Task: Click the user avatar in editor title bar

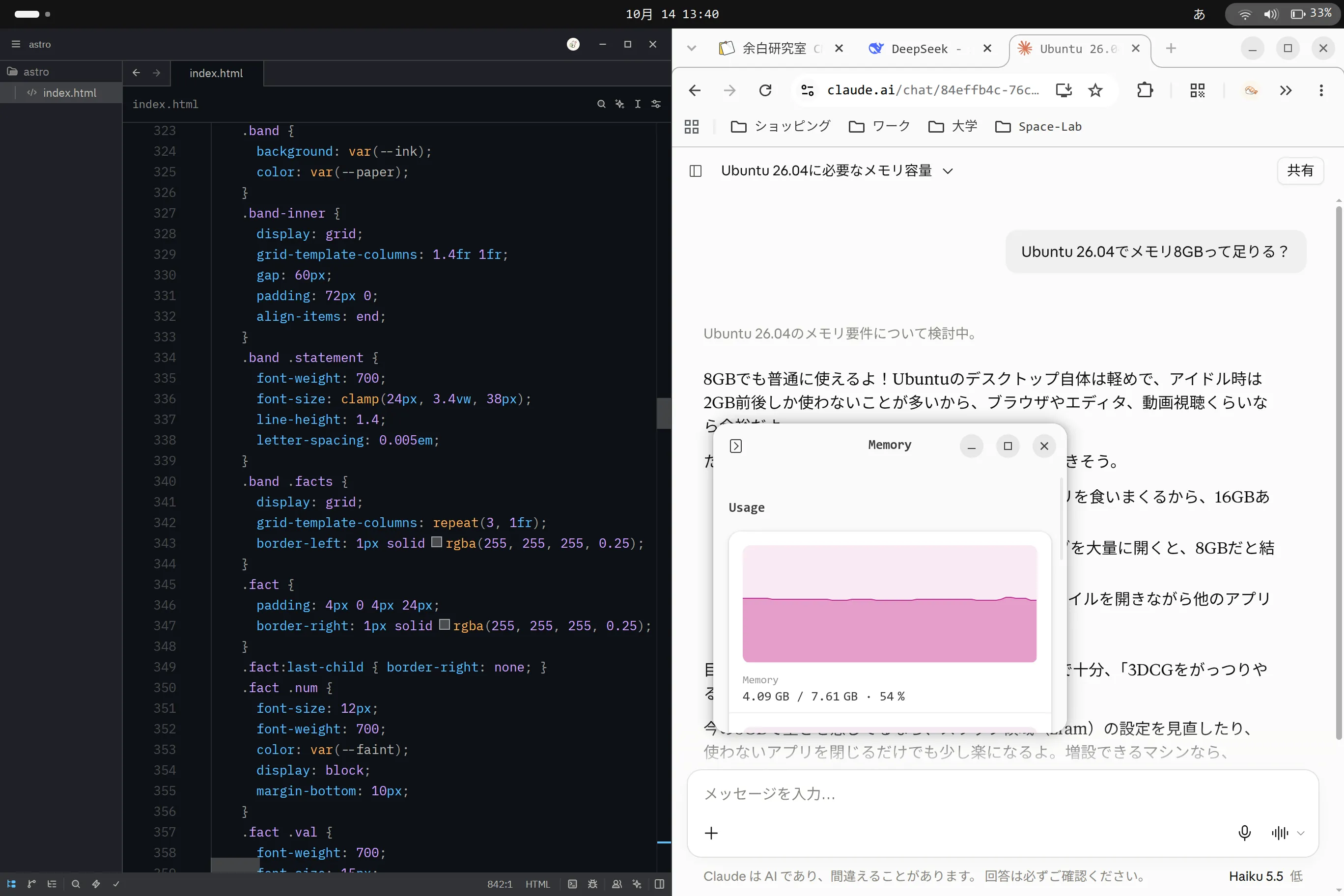Action: (573, 44)
